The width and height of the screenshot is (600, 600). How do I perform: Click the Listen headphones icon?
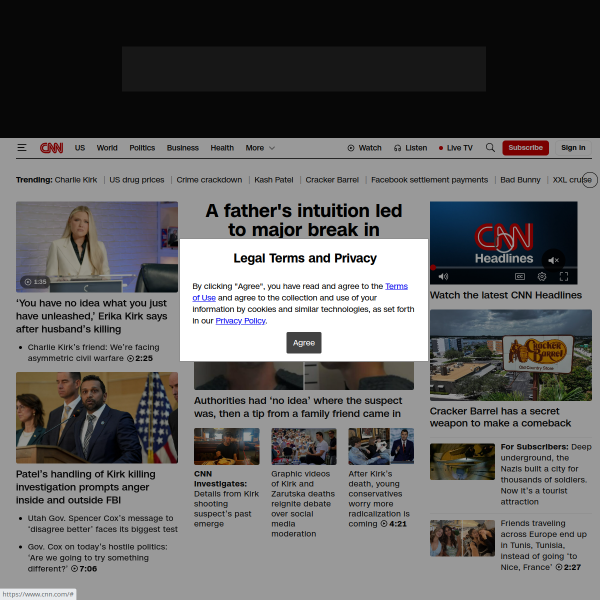(x=397, y=148)
